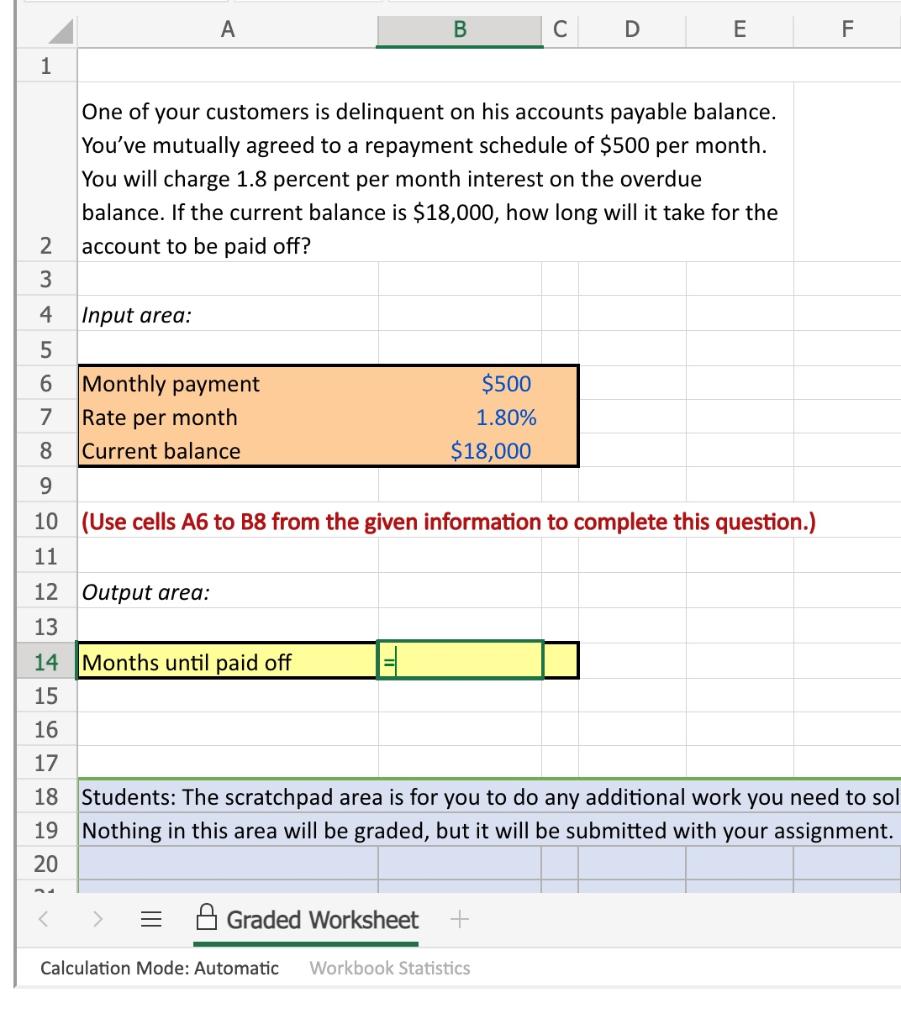Select the Current balance label cell
This screenshot has width=901, height=1024.
click(x=228, y=451)
